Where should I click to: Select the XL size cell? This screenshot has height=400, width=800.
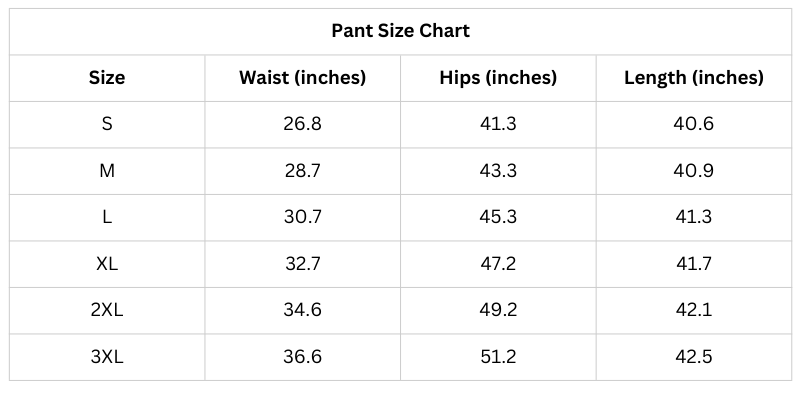pos(107,264)
